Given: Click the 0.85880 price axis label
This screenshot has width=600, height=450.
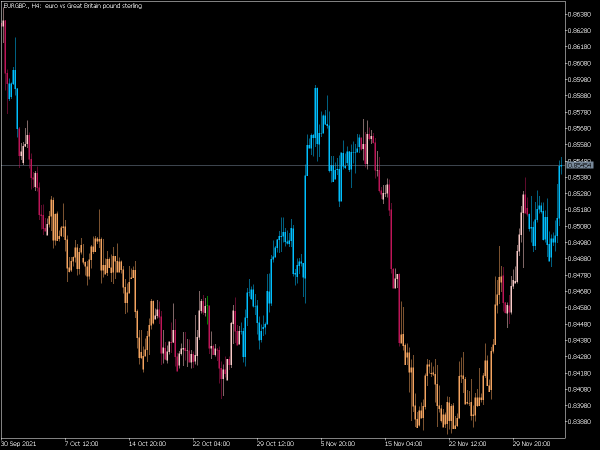Looking at the screenshot, I should 579,96.
